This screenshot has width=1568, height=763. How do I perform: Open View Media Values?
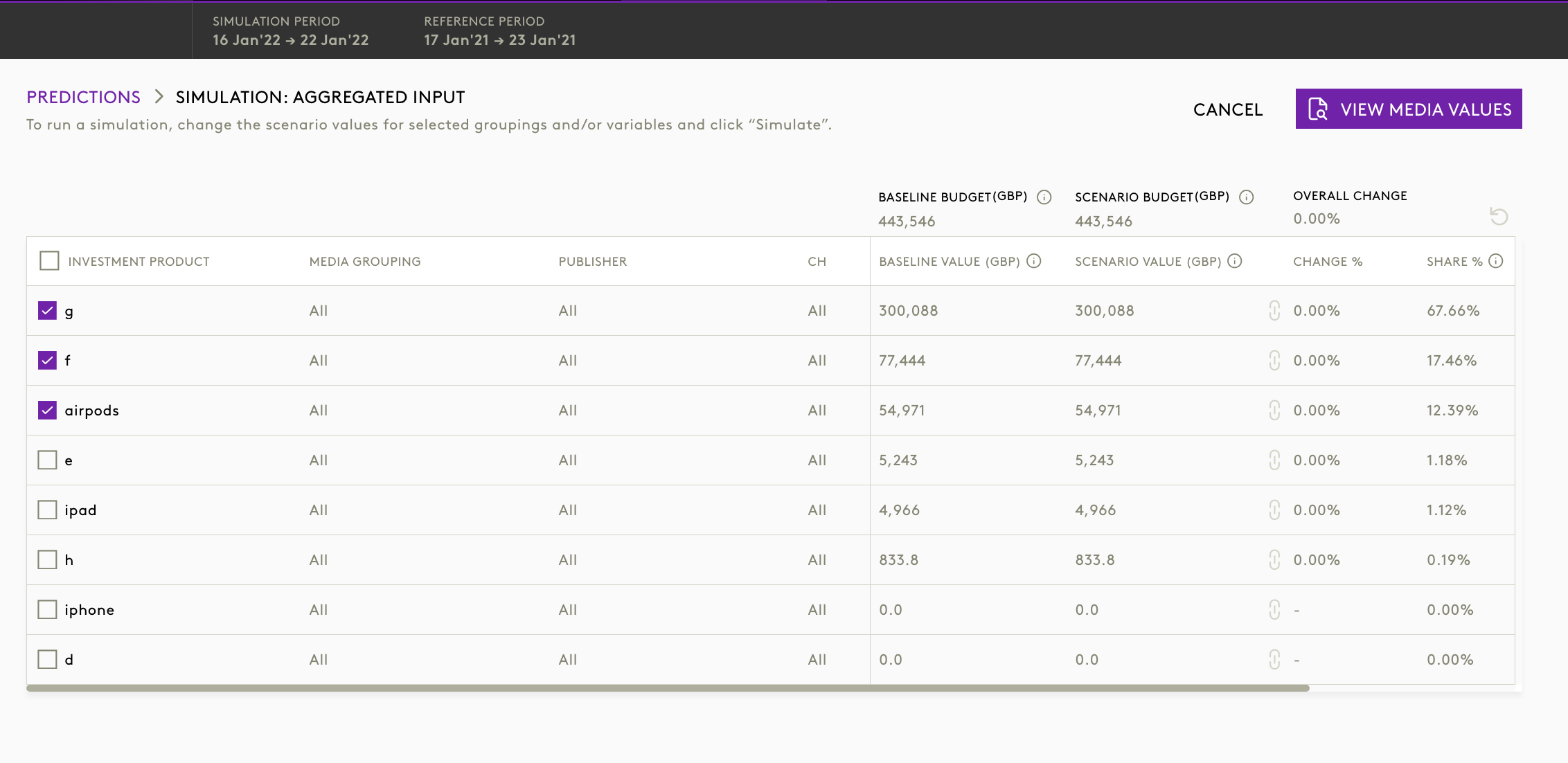(1408, 109)
